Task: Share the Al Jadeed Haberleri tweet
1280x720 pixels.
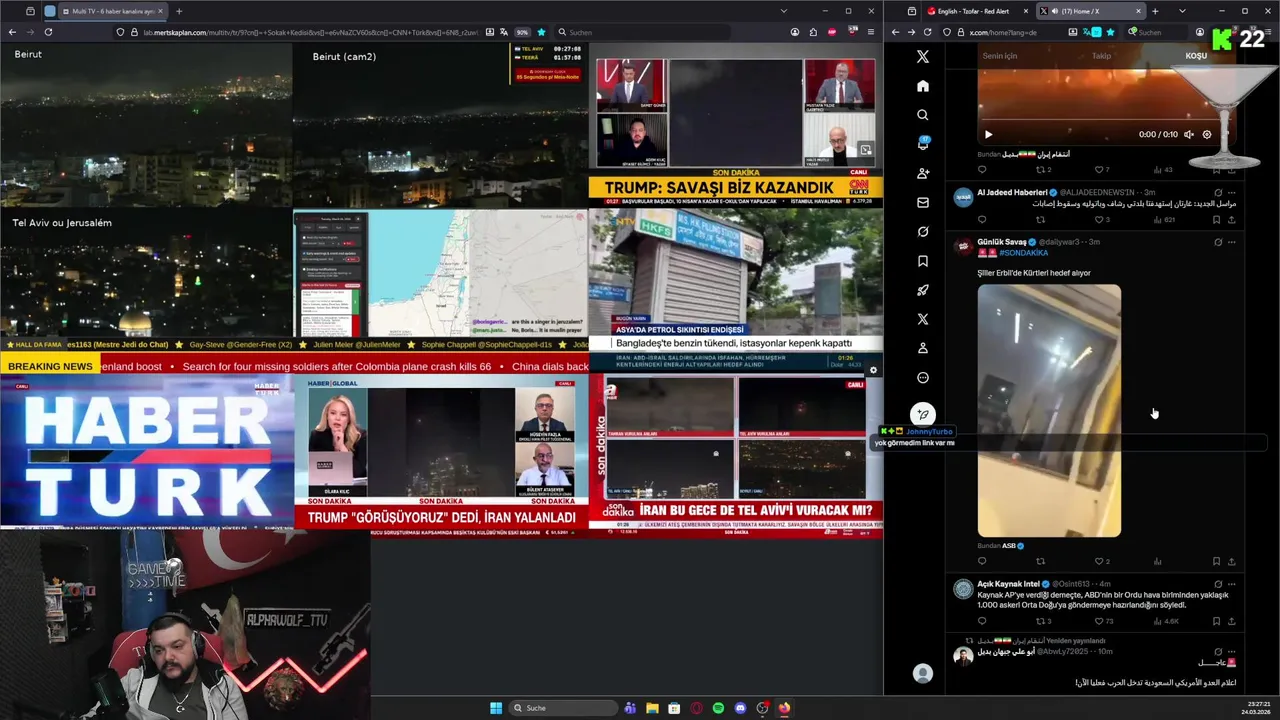Action: tap(1231, 219)
